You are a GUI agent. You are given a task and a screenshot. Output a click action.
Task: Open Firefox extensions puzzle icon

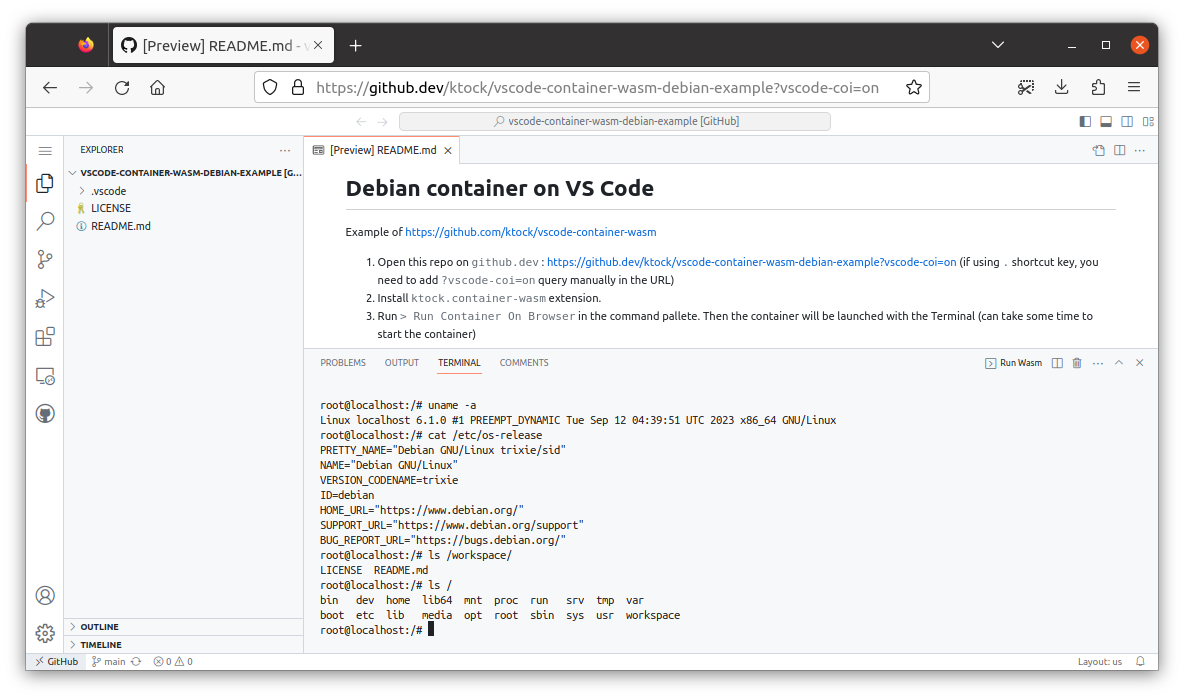coord(1098,88)
